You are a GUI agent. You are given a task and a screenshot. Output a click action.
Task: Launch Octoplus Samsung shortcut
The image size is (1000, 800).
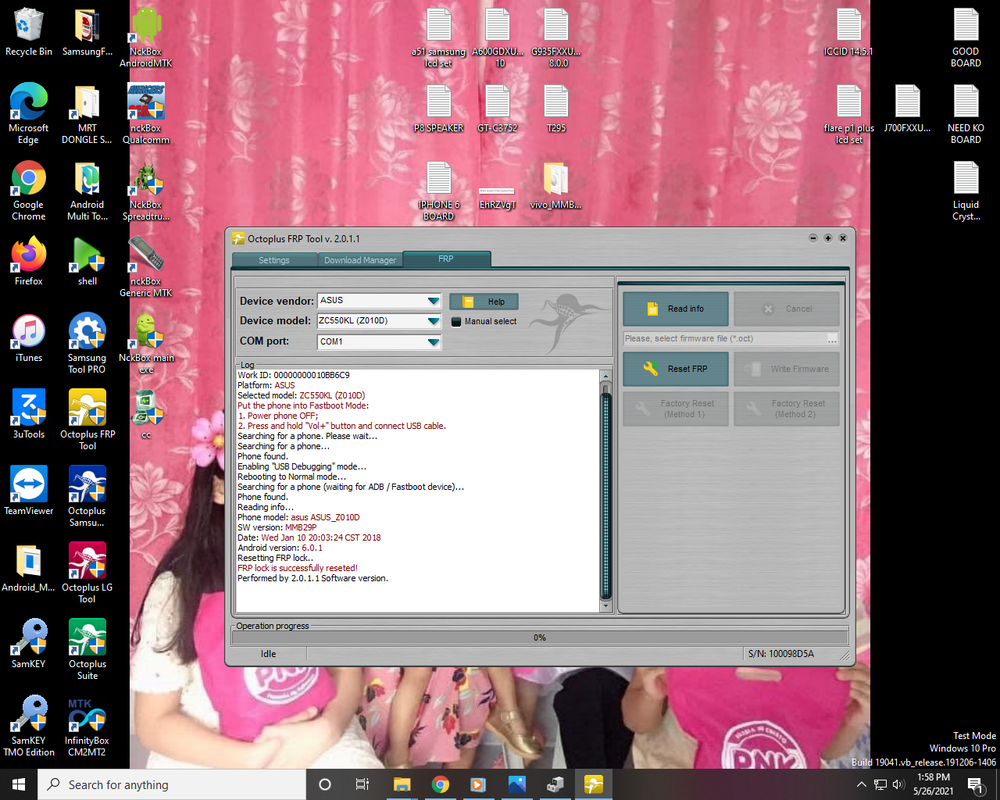coord(87,496)
